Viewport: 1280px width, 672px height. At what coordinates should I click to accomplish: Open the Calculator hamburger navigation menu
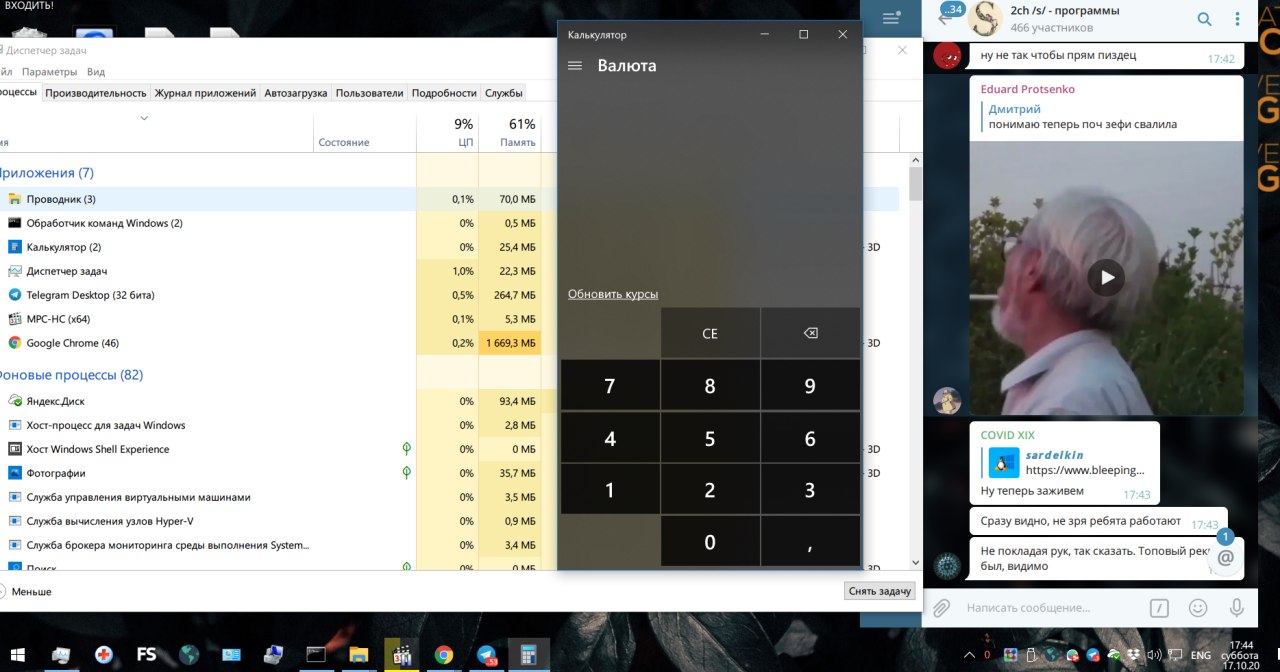[x=575, y=66]
